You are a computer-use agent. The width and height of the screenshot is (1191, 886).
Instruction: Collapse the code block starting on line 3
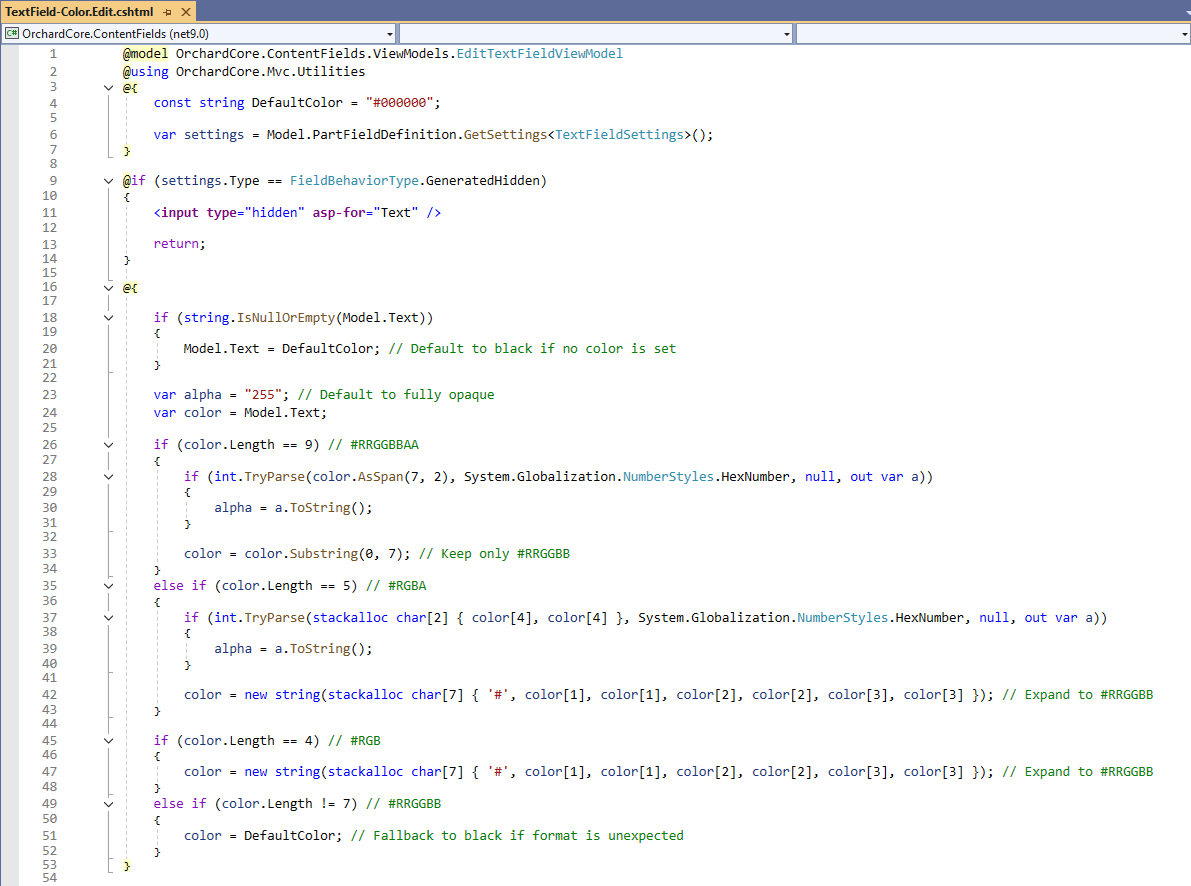click(x=109, y=88)
